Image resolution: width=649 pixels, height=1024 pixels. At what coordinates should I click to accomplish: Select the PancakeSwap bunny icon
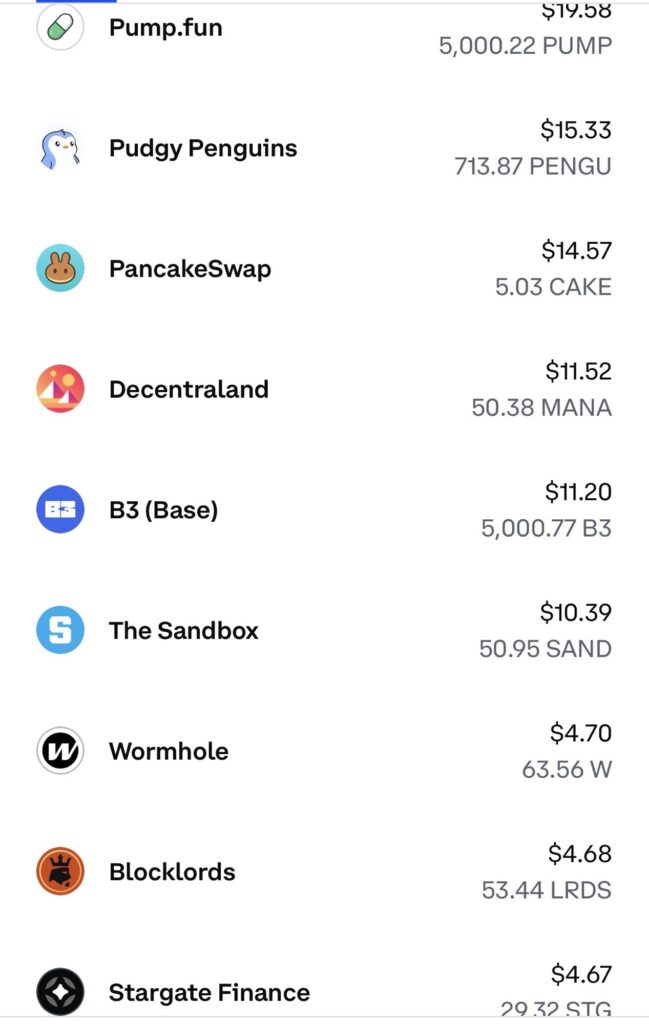coord(60,268)
